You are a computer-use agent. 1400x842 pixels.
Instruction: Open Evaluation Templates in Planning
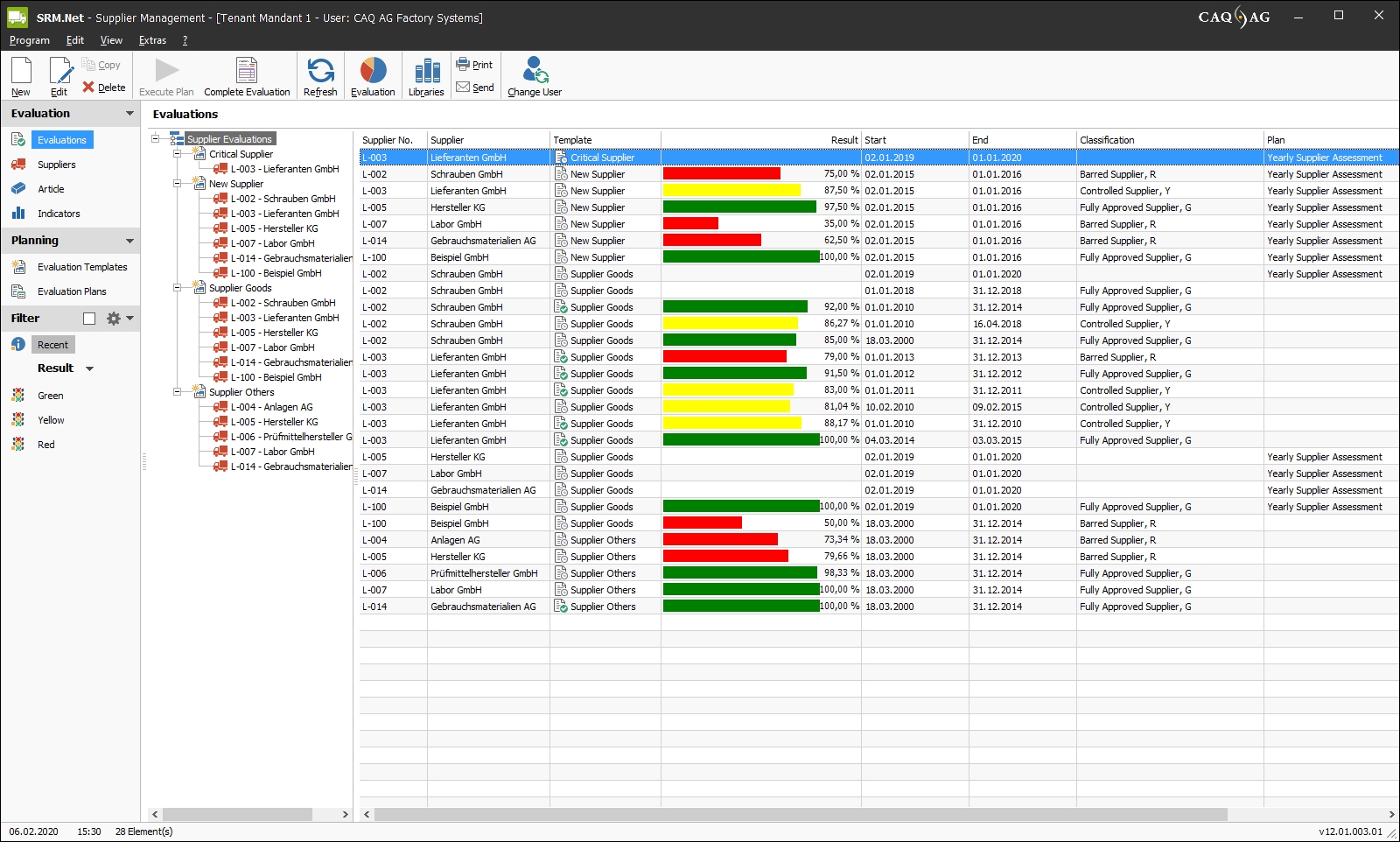[82, 267]
